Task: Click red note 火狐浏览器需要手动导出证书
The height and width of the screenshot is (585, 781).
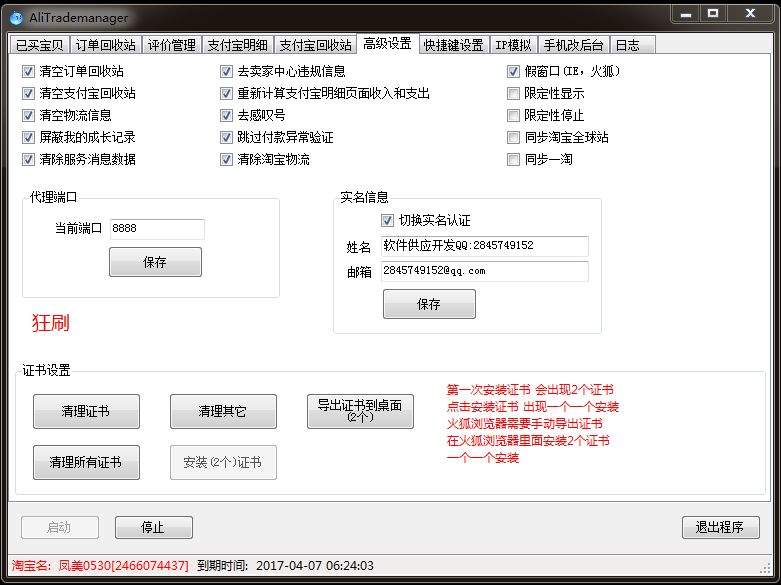Action: point(524,424)
